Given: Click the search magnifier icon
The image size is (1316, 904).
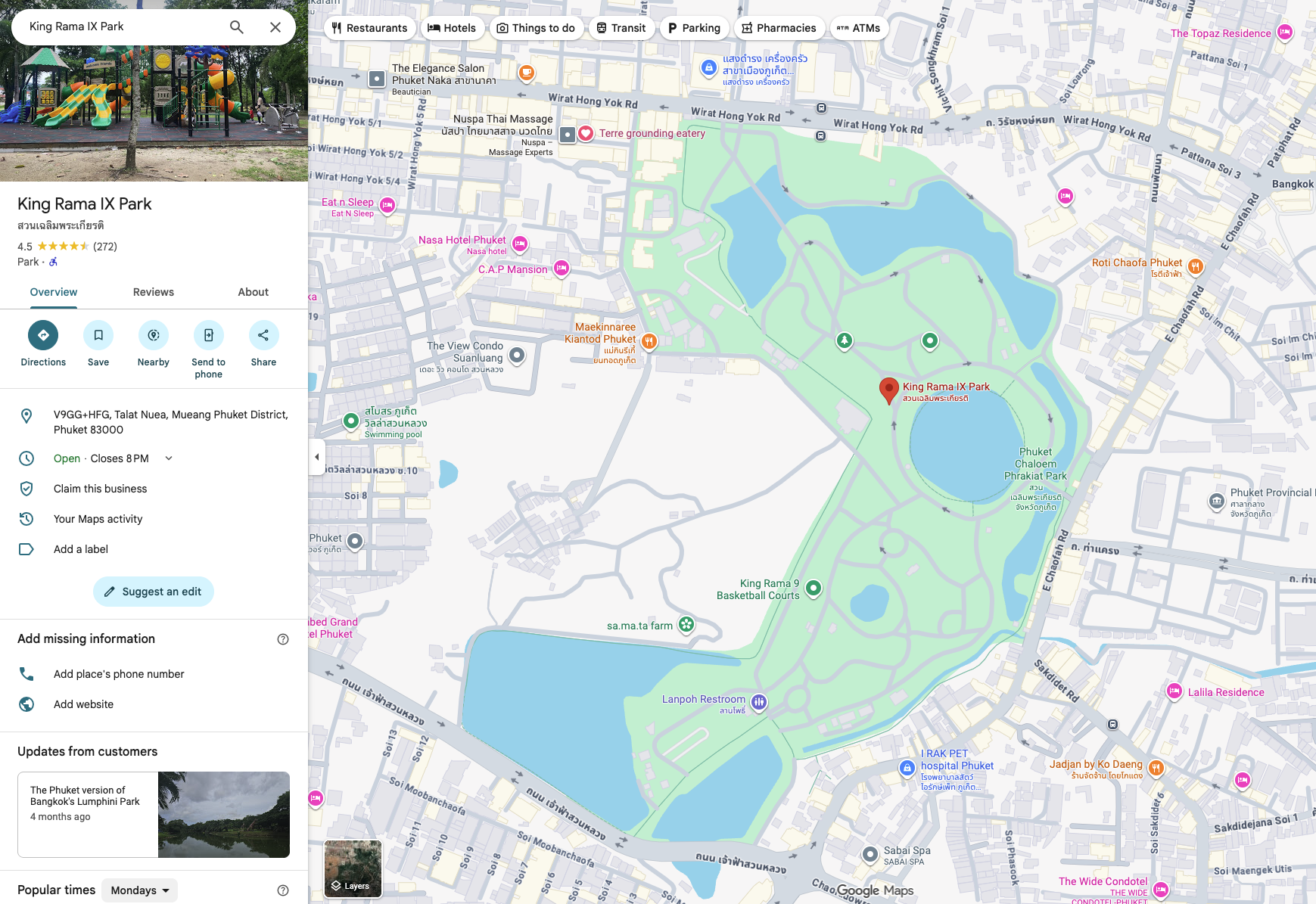Looking at the screenshot, I should tap(237, 27).
